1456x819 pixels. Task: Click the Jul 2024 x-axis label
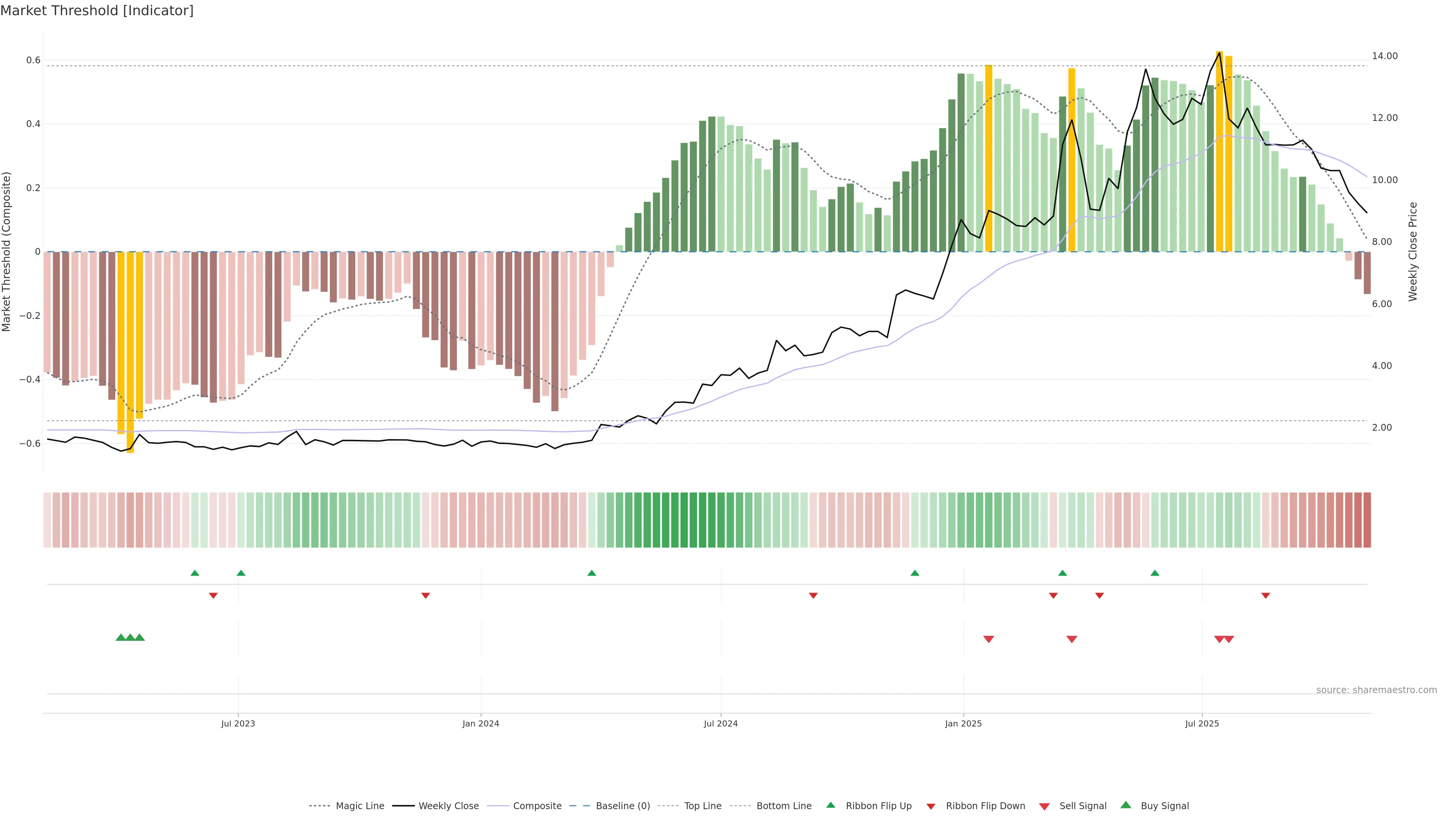(x=720, y=723)
